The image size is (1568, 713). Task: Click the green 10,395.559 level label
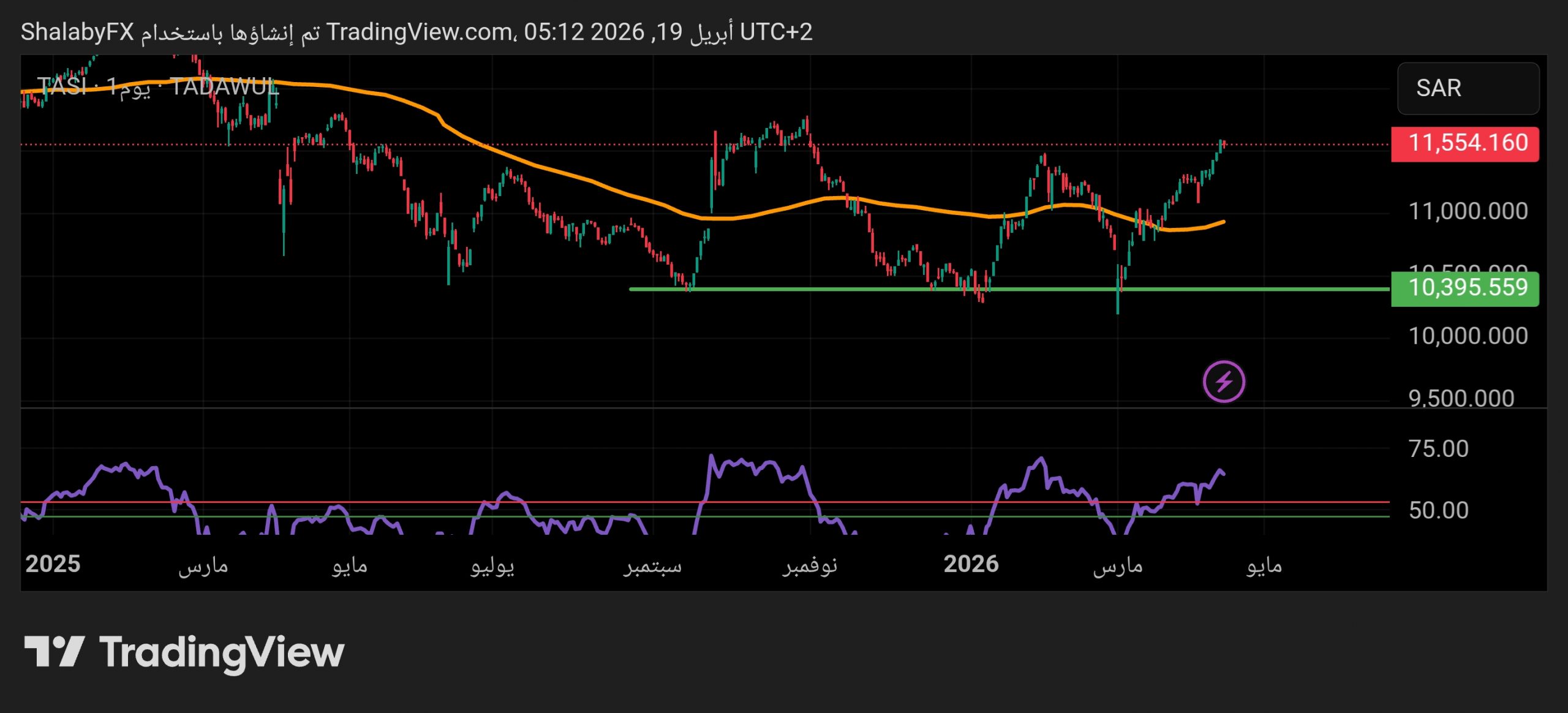click(x=1464, y=288)
